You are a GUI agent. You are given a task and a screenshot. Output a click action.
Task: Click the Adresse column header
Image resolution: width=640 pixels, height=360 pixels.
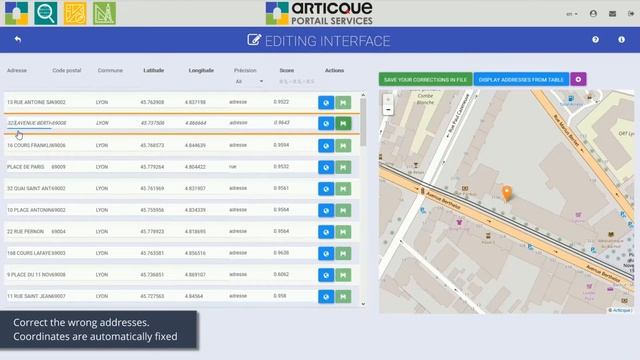[17, 70]
